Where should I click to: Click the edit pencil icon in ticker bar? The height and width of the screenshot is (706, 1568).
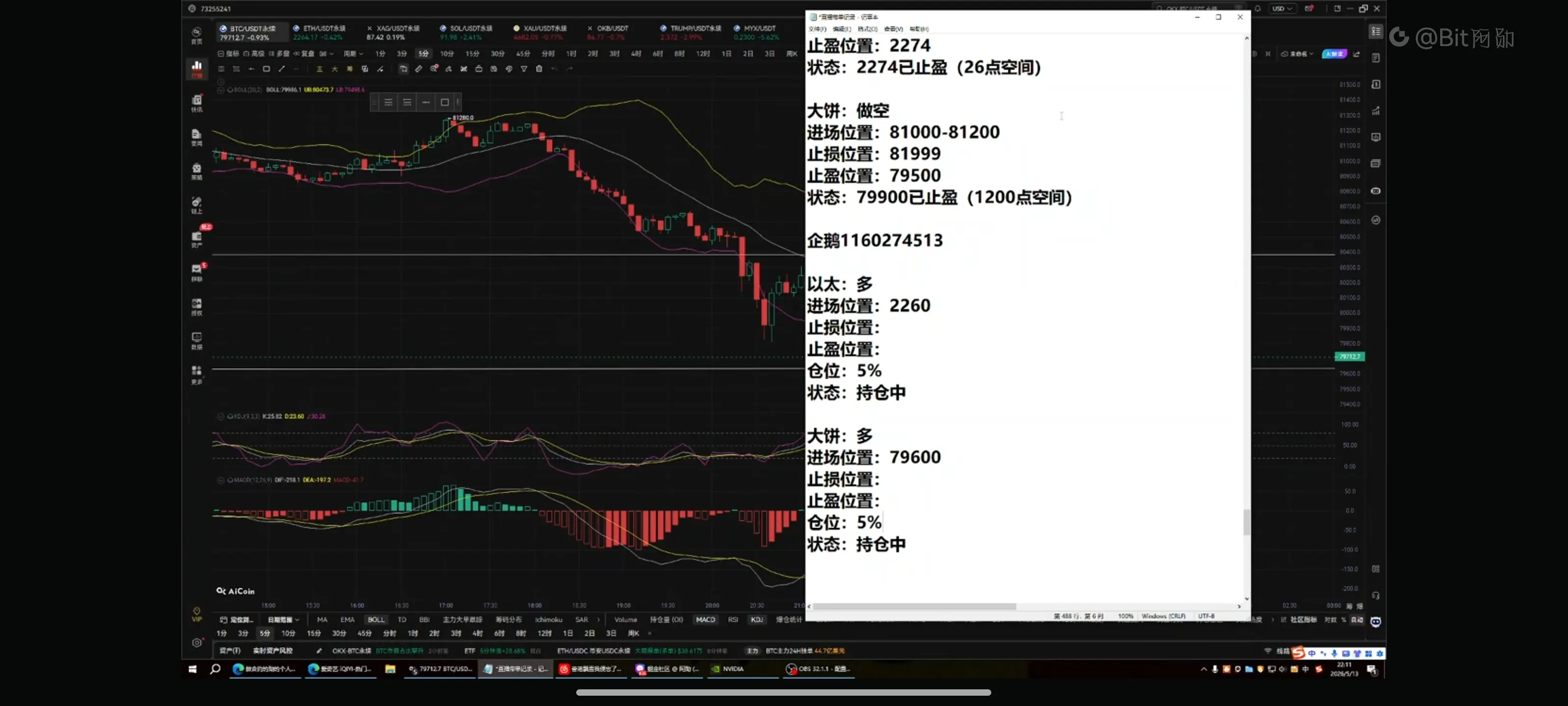point(319,651)
